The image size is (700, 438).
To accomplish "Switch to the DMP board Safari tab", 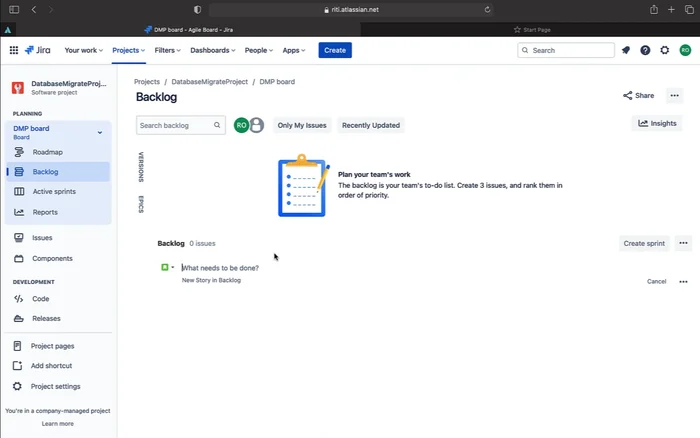I will point(188,30).
